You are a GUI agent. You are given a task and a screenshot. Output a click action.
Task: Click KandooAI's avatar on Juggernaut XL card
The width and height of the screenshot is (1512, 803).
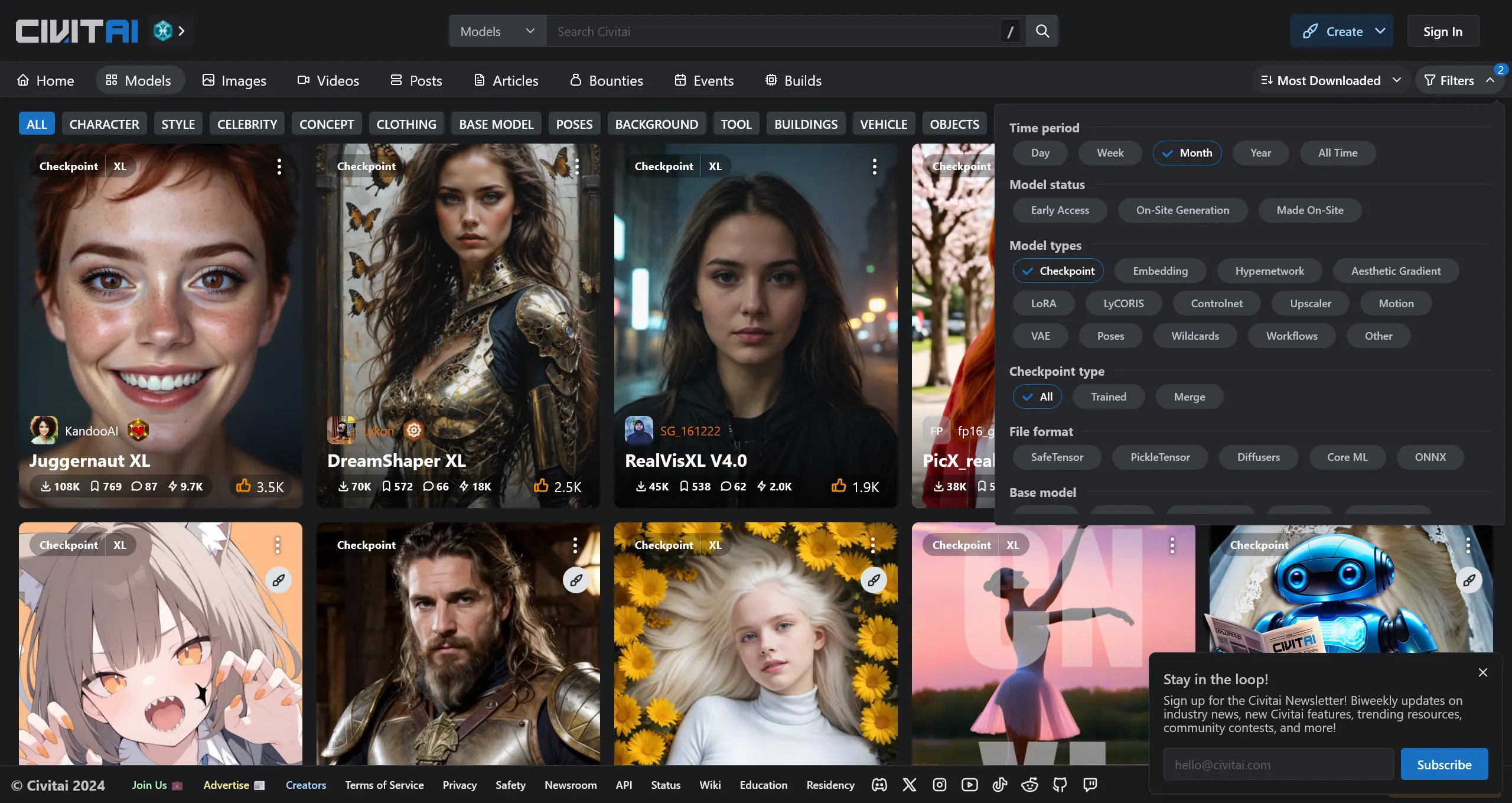click(44, 430)
